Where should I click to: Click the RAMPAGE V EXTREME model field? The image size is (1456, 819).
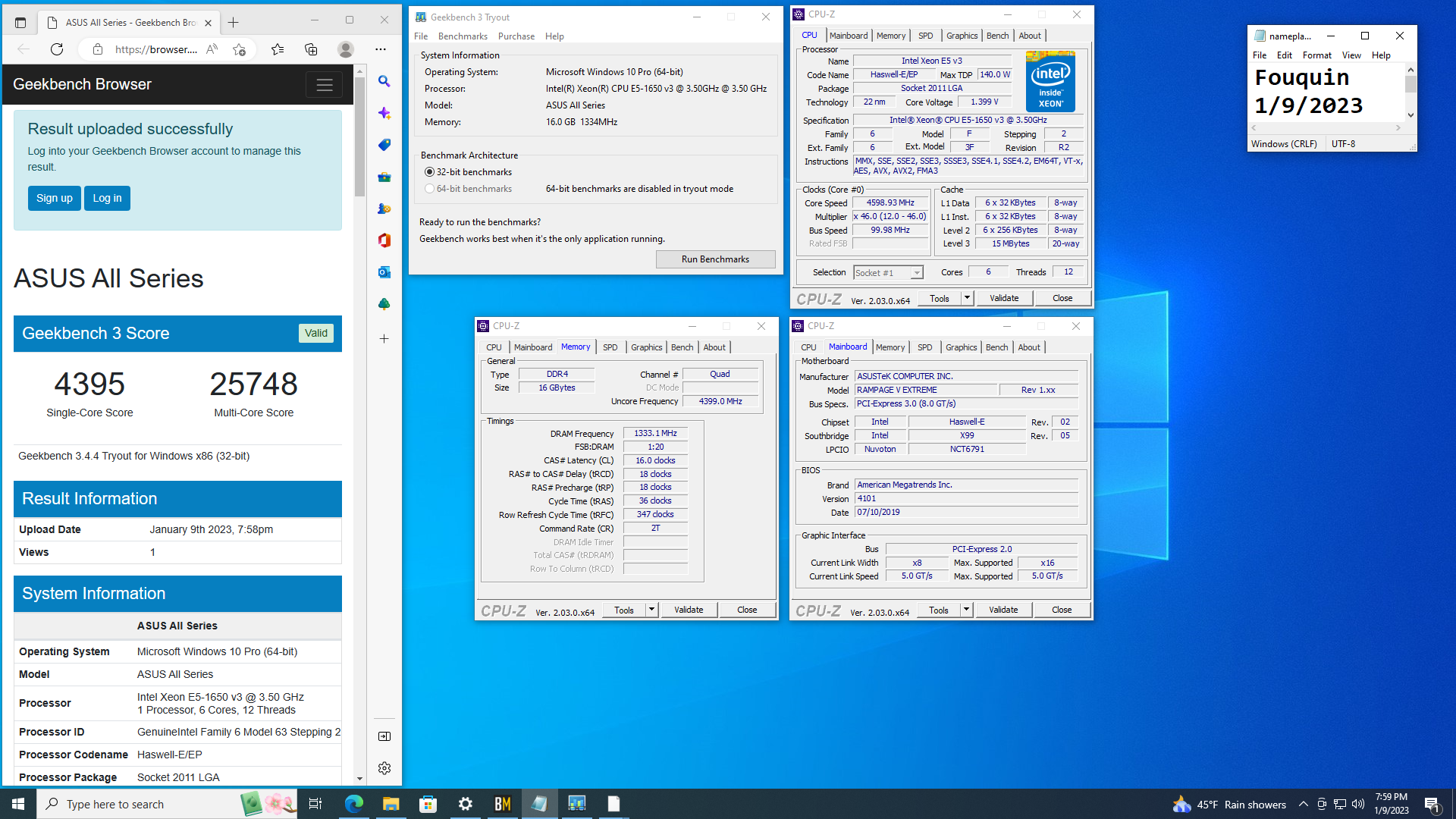pyautogui.click(x=925, y=390)
